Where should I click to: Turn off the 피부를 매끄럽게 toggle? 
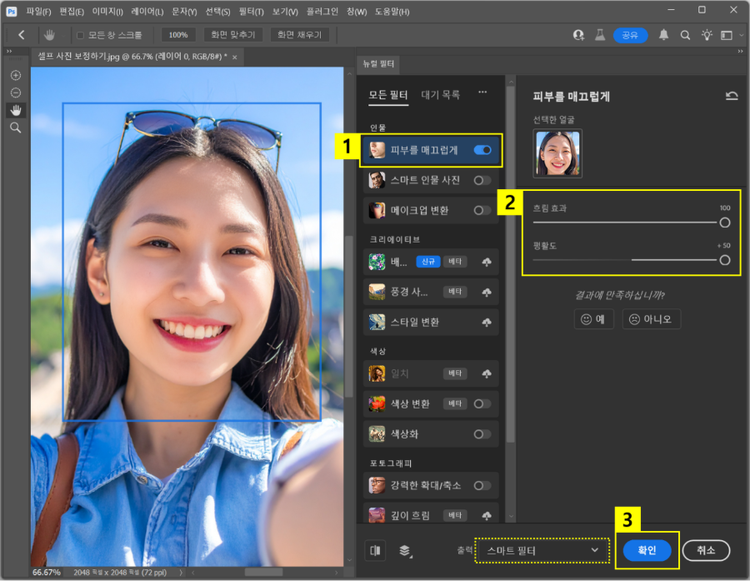482,150
